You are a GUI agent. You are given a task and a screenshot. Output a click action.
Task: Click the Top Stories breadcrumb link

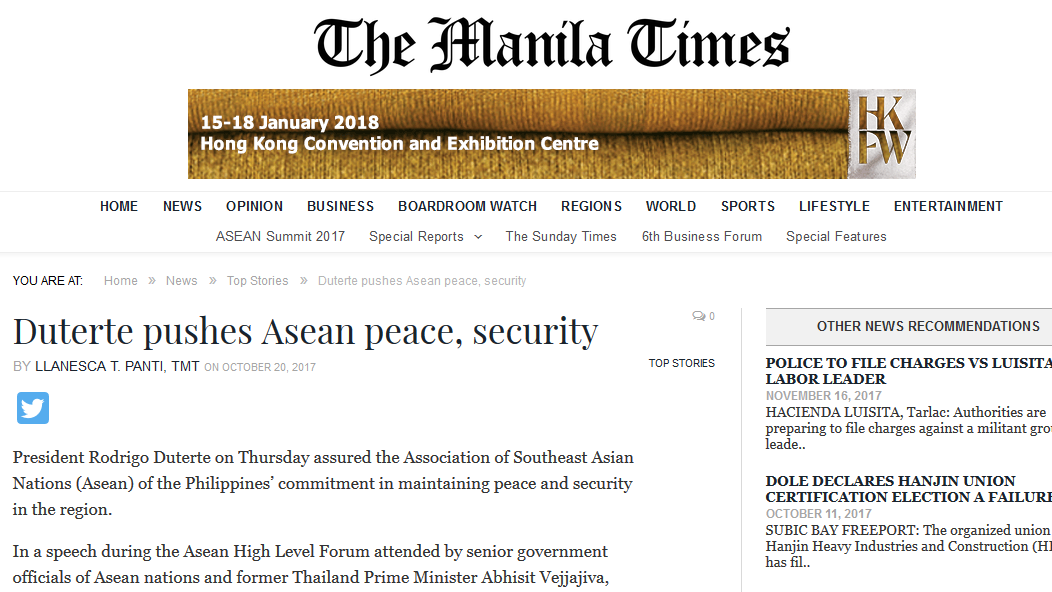click(x=258, y=281)
